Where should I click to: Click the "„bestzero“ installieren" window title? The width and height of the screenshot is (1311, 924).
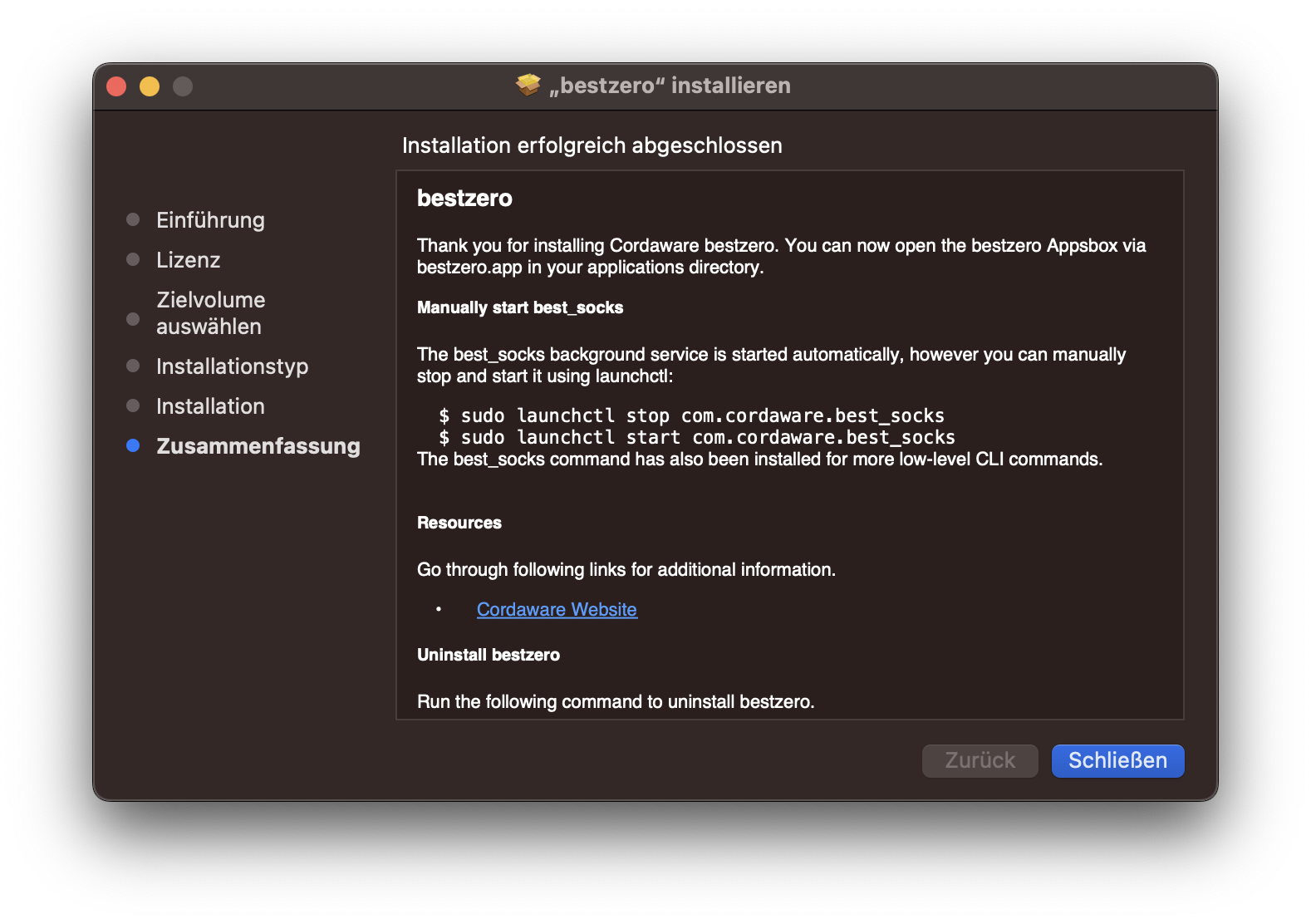(670, 86)
